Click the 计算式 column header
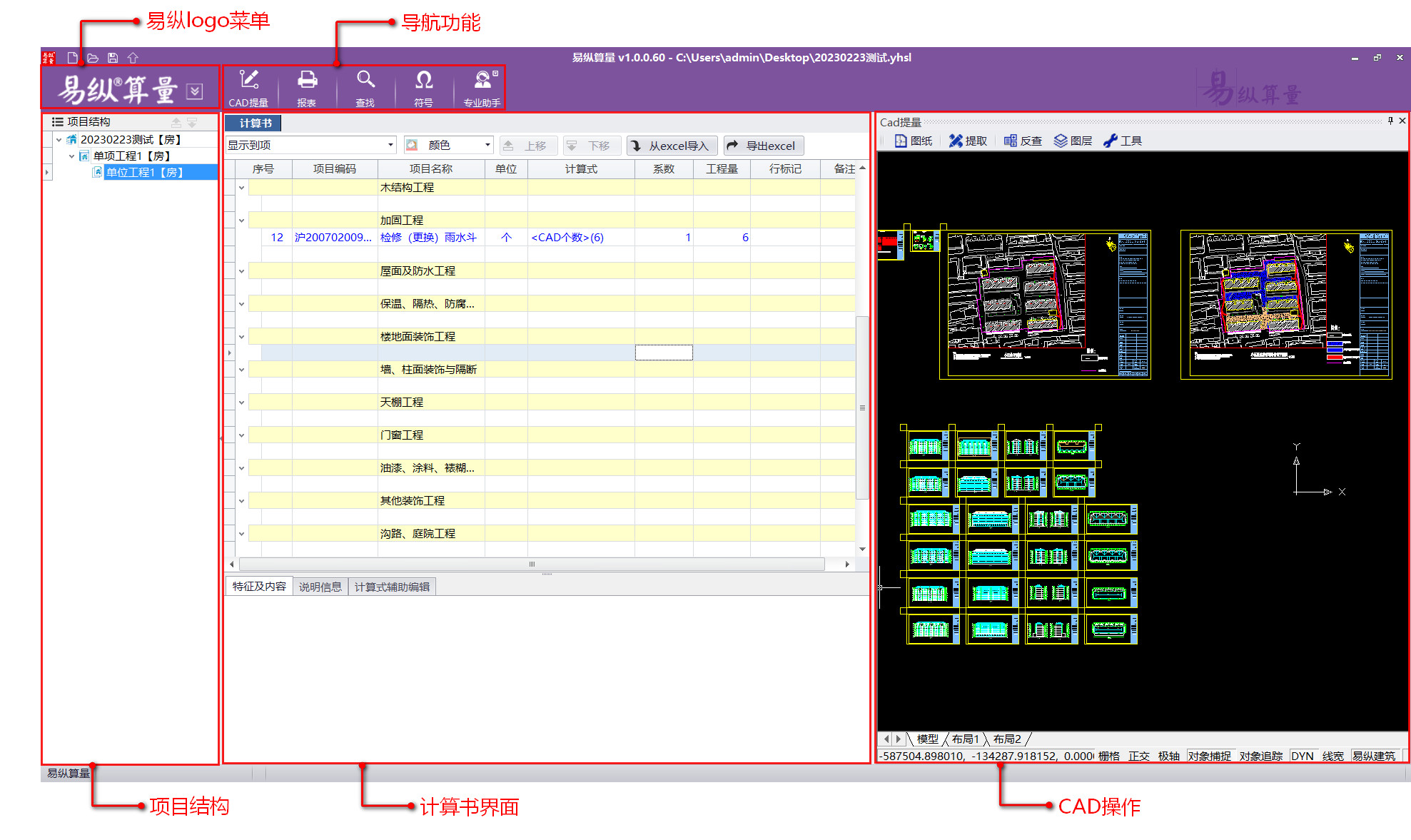The image size is (1411, 840). pyautogui.click(x=581, y=169)
